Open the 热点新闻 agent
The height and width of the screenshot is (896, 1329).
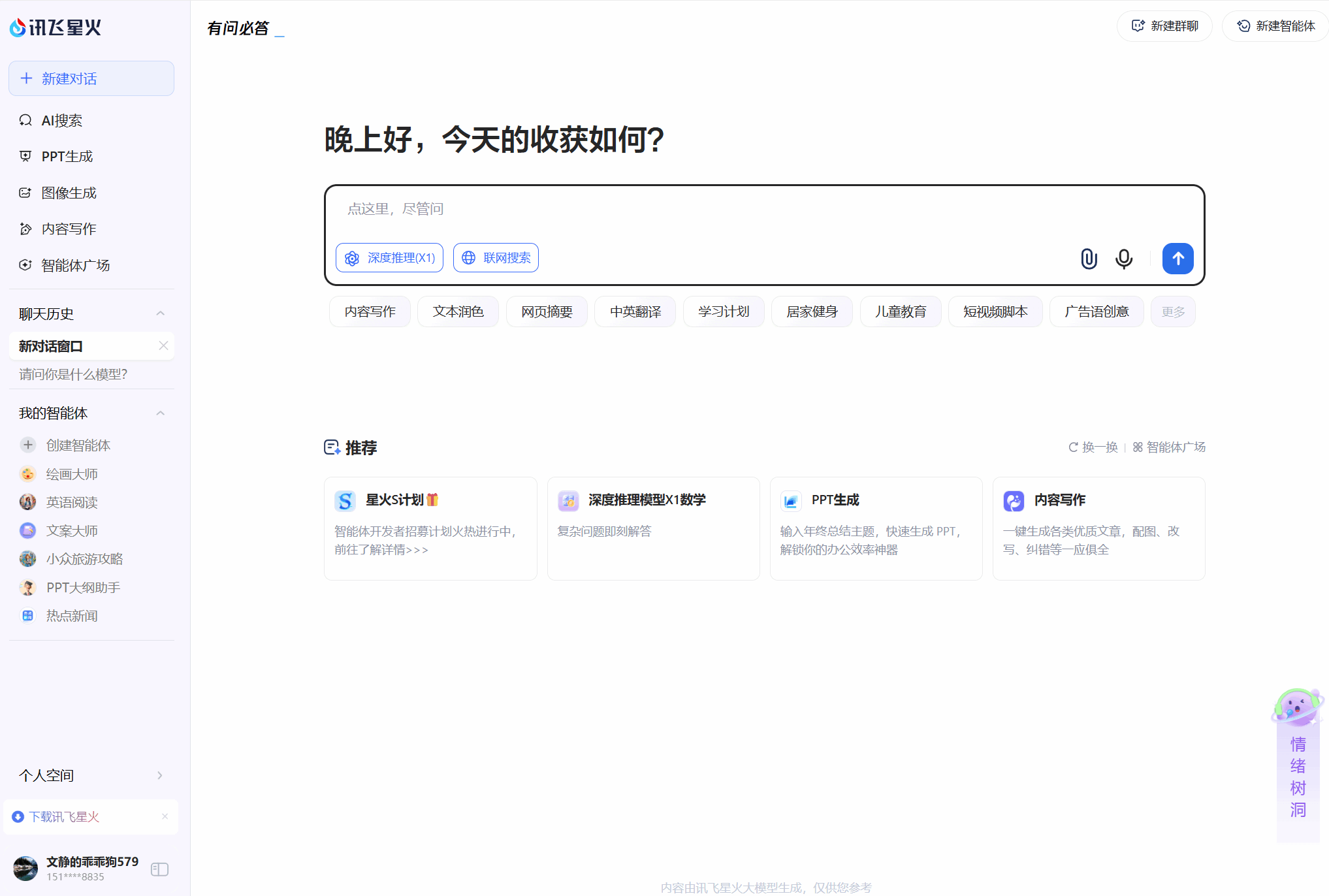[x=72, y=616]
